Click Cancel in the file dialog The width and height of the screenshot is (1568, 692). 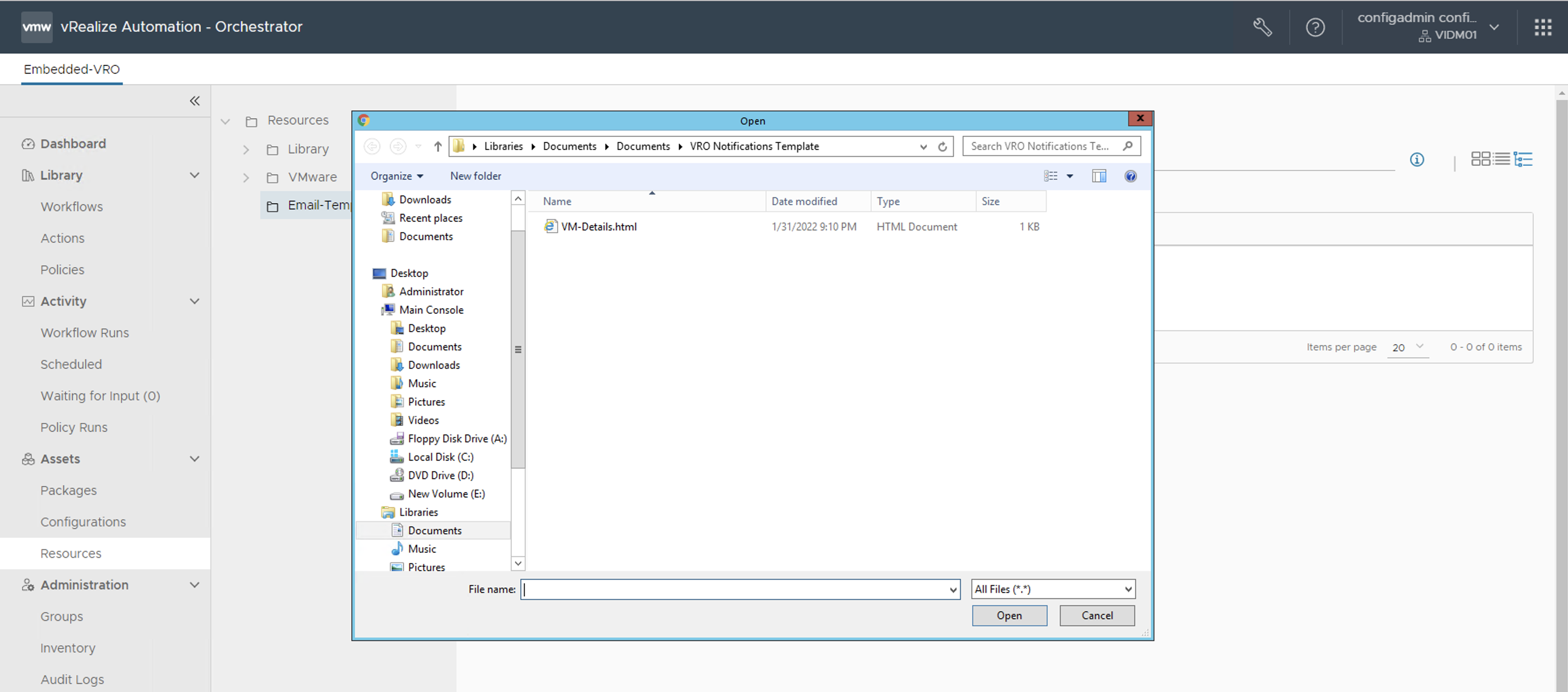1096,615
